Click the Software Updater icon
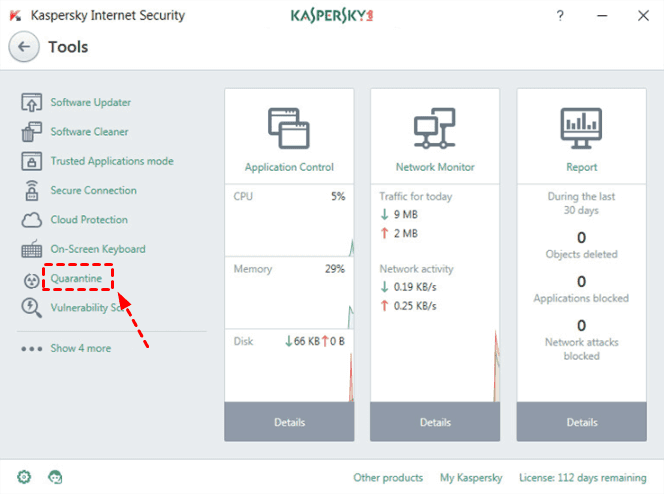Image resolution: width=664 pixels, height=494 pixels. [31, 103]
